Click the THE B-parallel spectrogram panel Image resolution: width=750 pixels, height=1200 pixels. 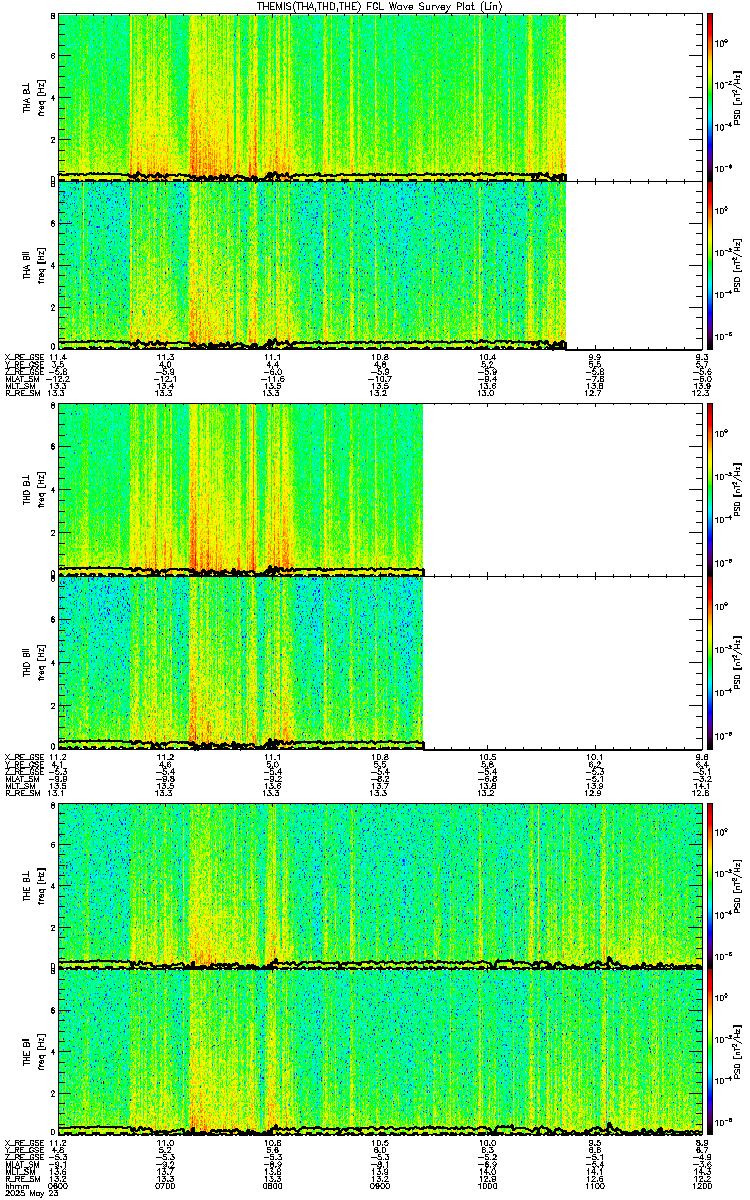tap(379, 1052)
